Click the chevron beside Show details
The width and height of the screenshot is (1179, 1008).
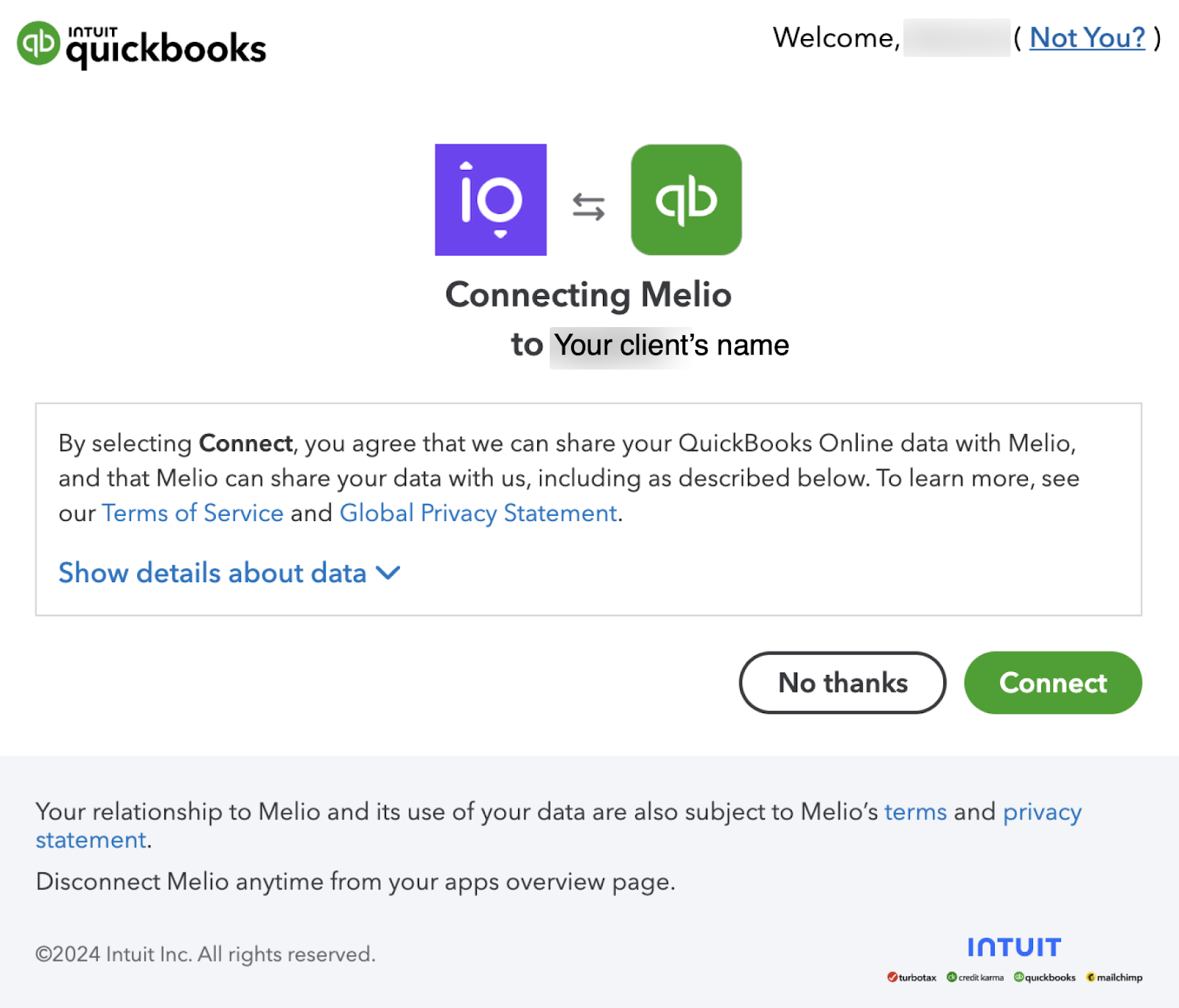pos(388,573)
